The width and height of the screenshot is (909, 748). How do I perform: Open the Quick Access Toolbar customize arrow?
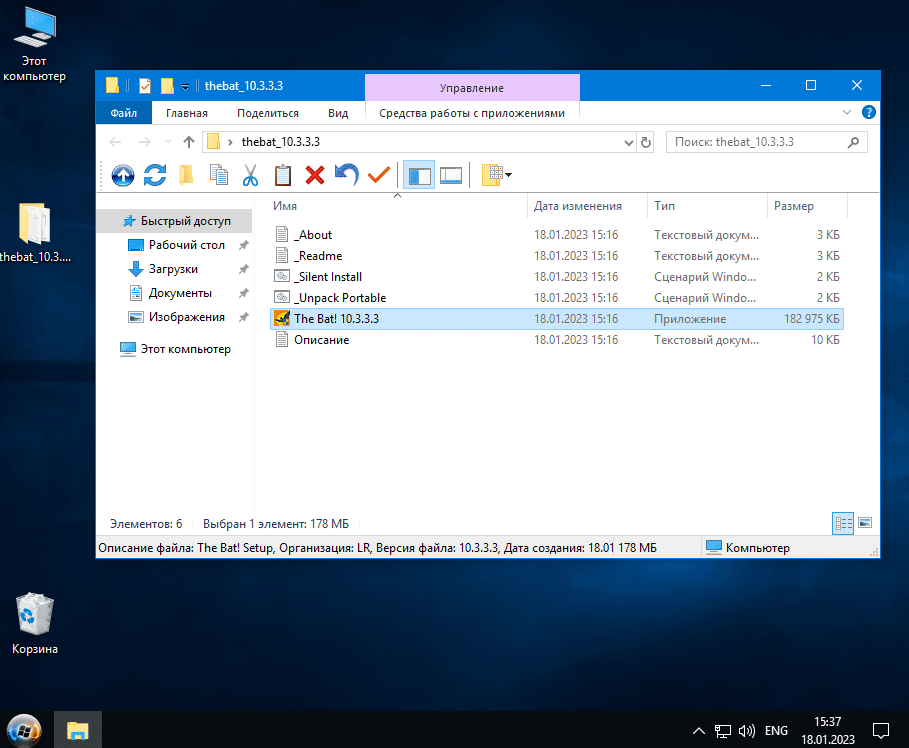(186, 87)
